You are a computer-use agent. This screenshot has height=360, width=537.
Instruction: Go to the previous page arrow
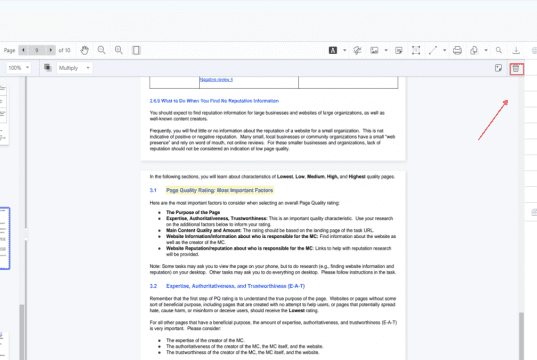pyautogui.click(x=23, y=50)
